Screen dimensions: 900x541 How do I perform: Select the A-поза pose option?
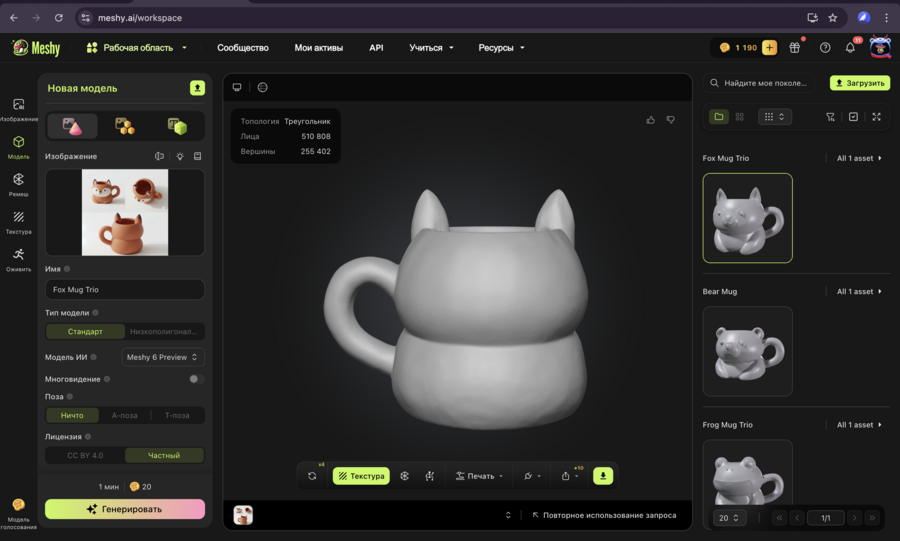124,415
